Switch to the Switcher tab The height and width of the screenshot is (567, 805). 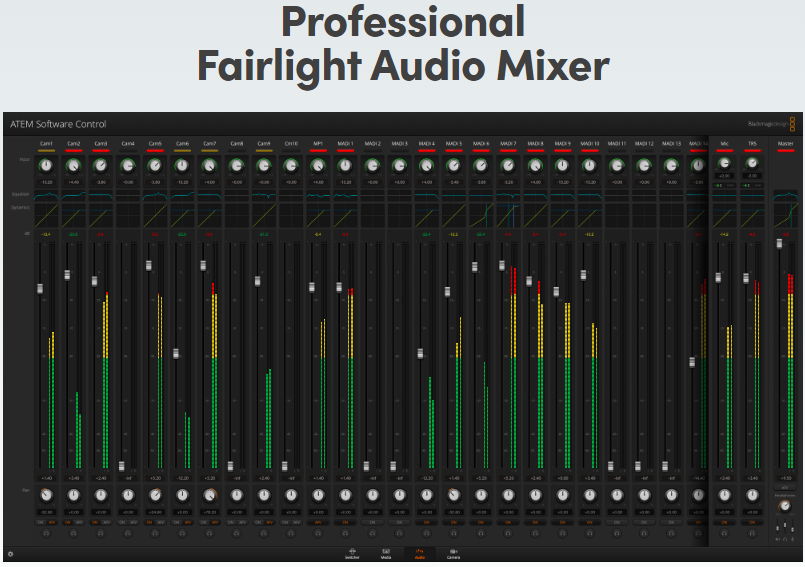(352, 554)
